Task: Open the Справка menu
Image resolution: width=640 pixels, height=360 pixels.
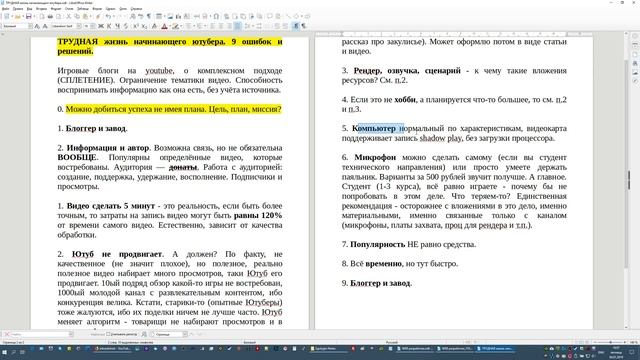Action: click(136, 9)
